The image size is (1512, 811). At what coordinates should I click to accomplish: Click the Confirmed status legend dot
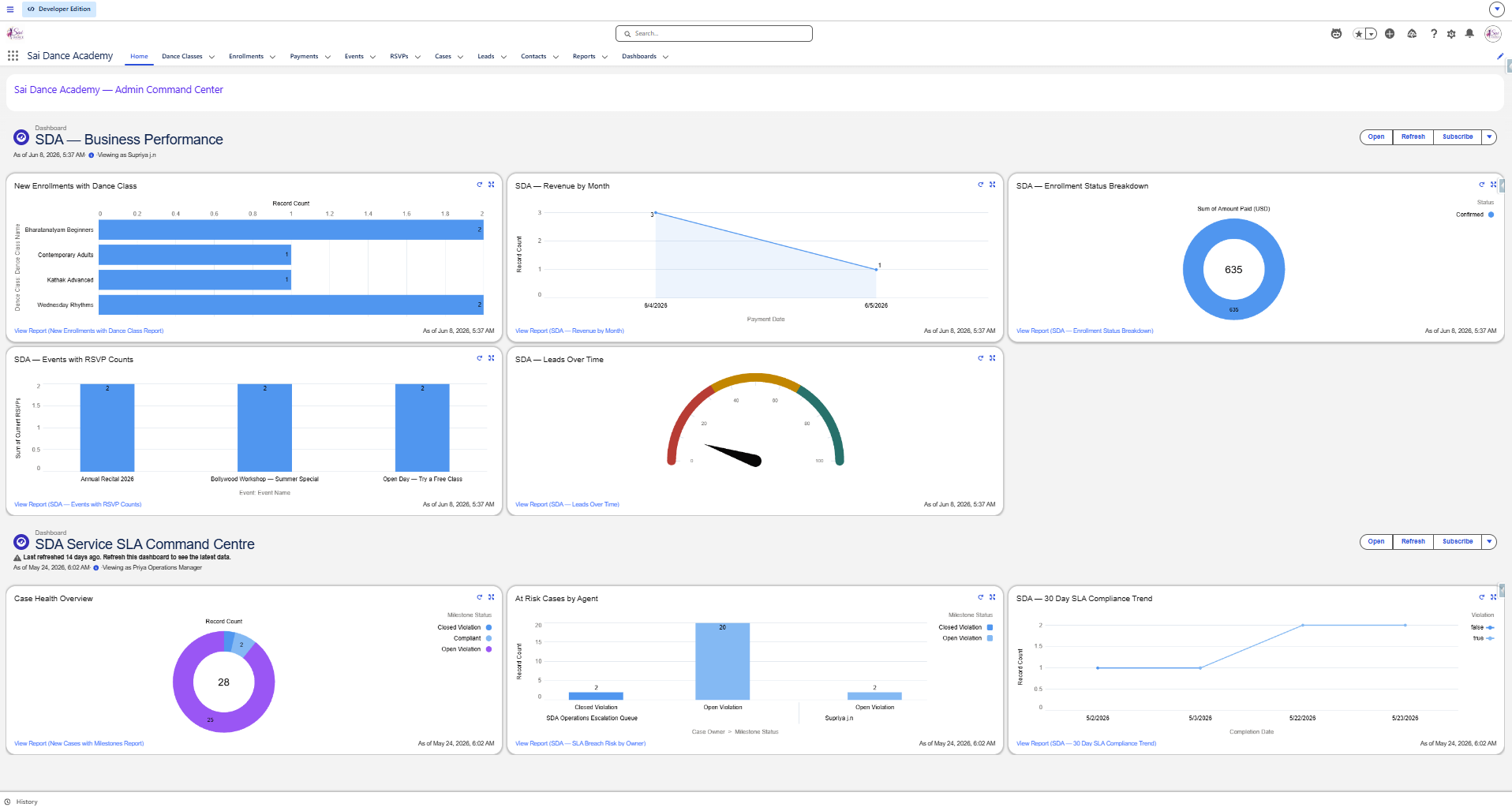click(1491, 215)
